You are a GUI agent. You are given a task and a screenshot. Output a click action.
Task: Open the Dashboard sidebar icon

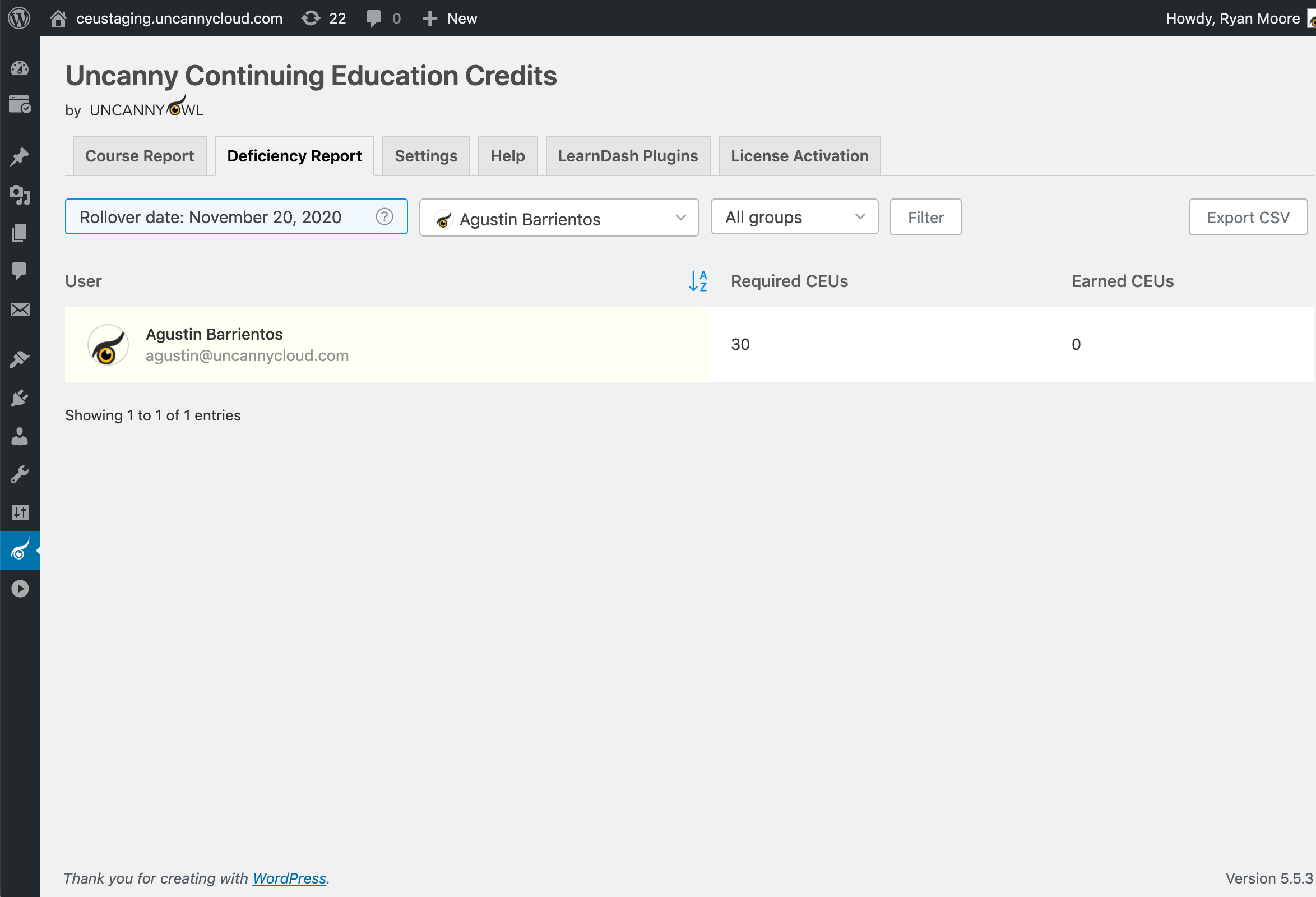tap(20, 68)
